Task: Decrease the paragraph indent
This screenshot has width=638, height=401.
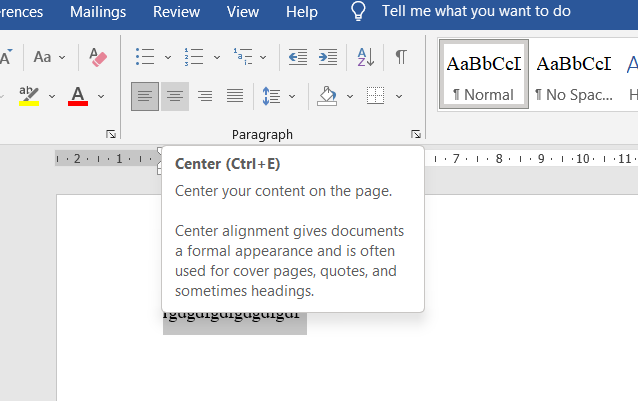Action: tap(297, 57)
